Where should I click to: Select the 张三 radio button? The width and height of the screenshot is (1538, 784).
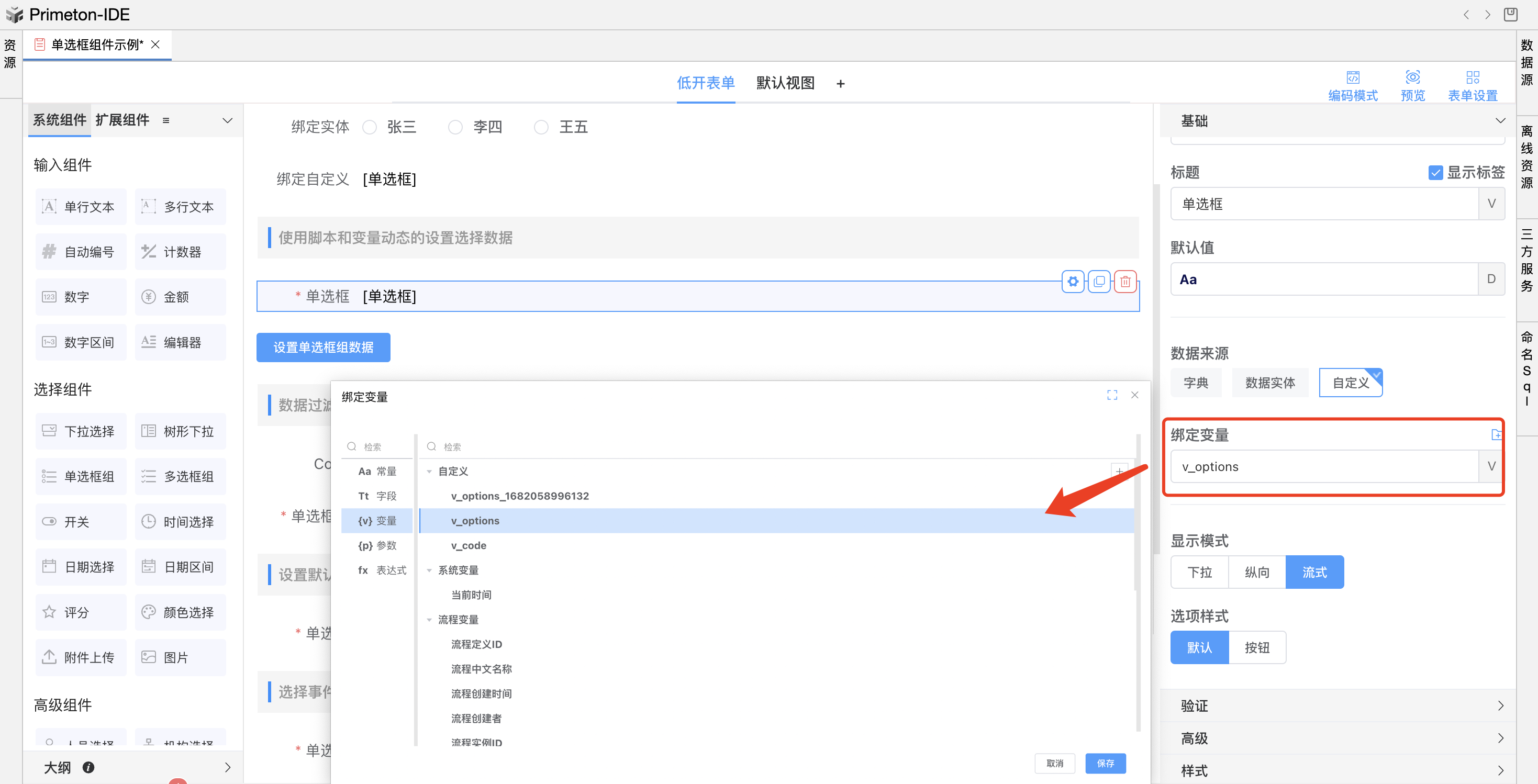370,127
